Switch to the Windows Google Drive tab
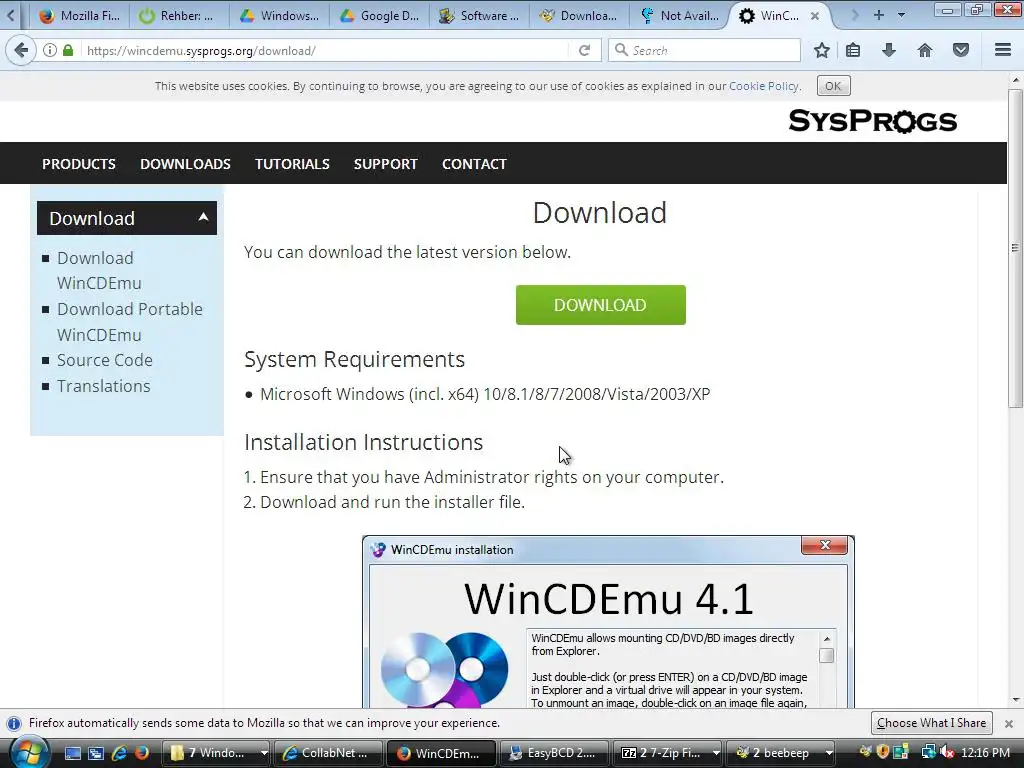Viewport: 1024px width, 768px height. pos(279,16)
